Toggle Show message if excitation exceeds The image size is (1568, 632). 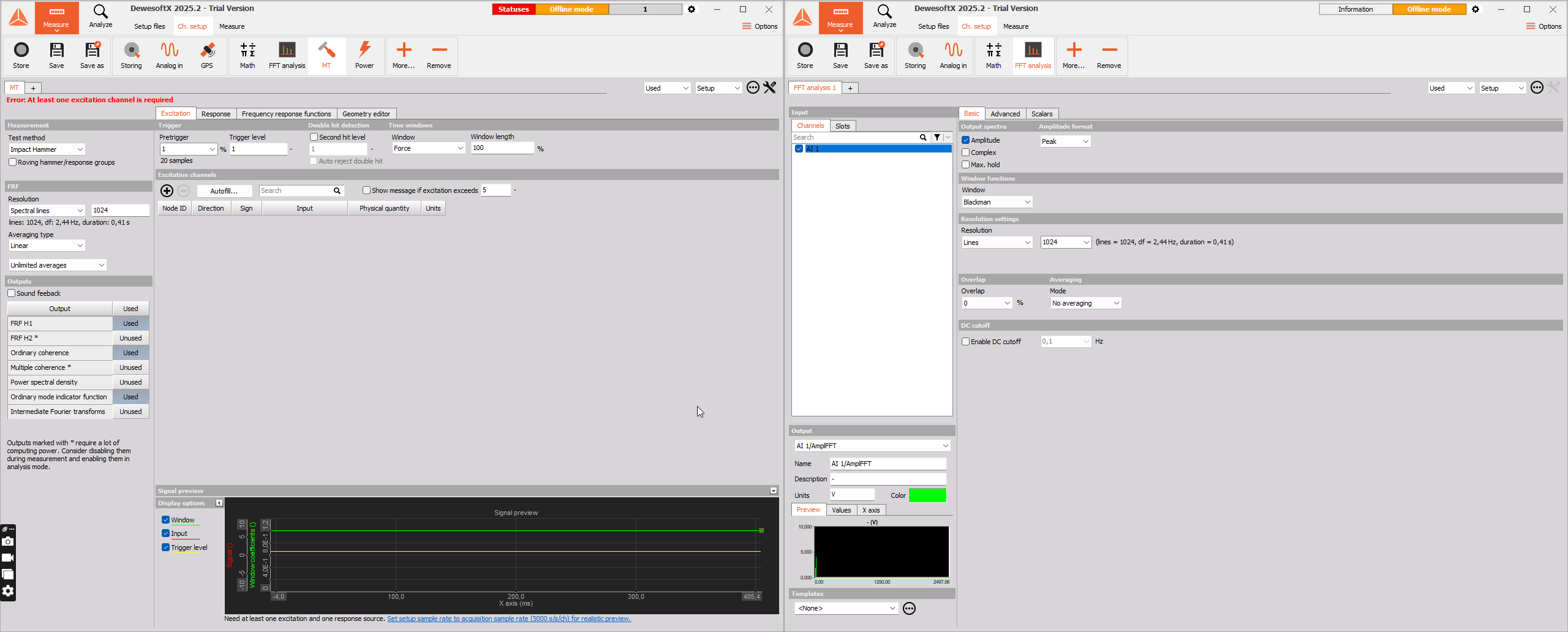(366, 190)
